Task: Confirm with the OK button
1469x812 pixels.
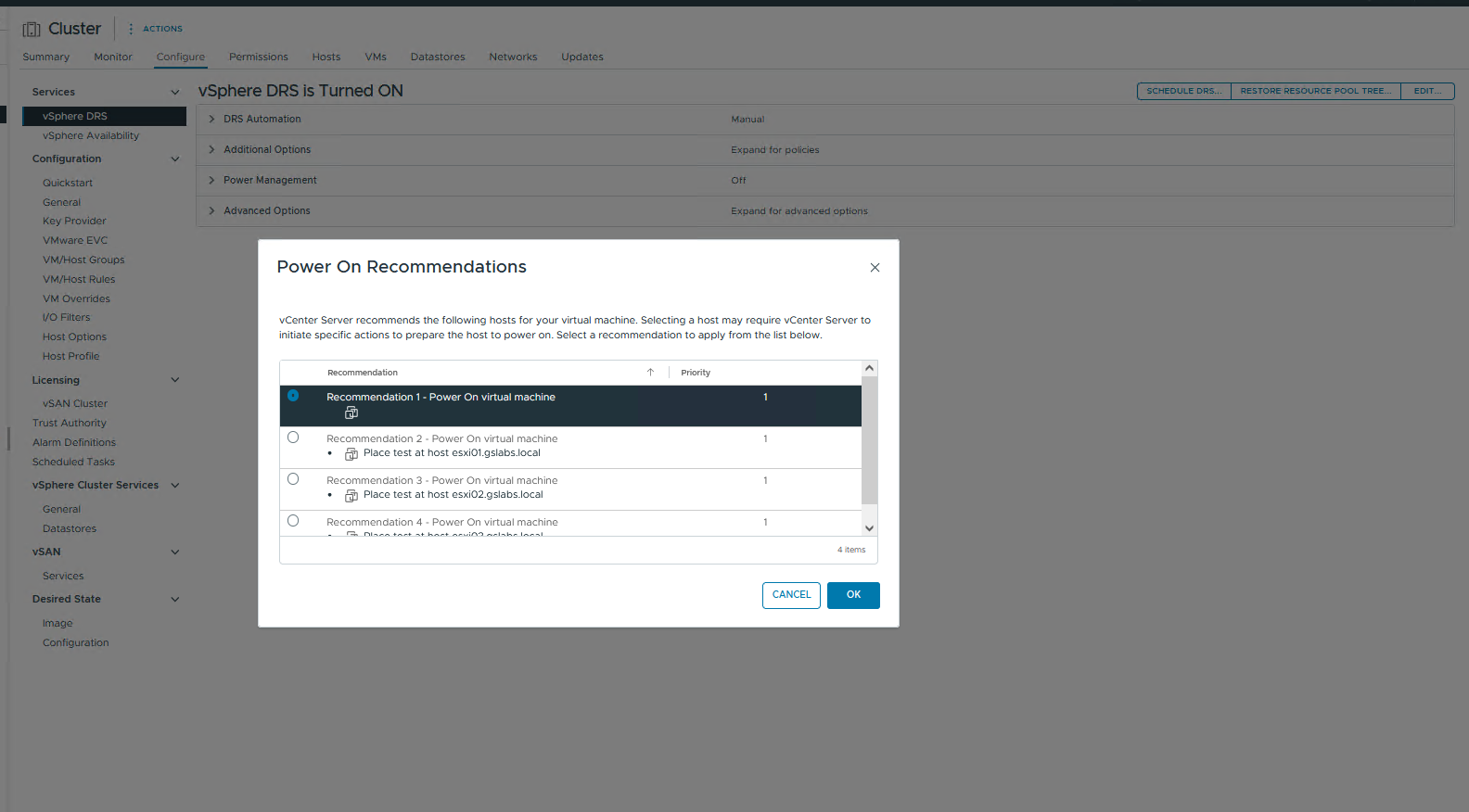Action: click(853, 595)
